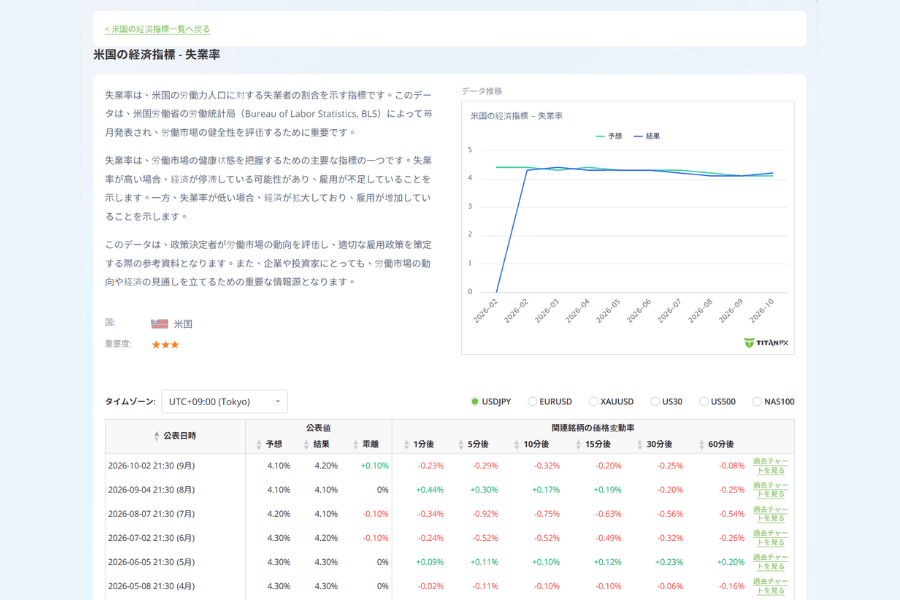Click the three-star 重要度 rating
This screenshot has width=900, height=600.
point(165,344)
